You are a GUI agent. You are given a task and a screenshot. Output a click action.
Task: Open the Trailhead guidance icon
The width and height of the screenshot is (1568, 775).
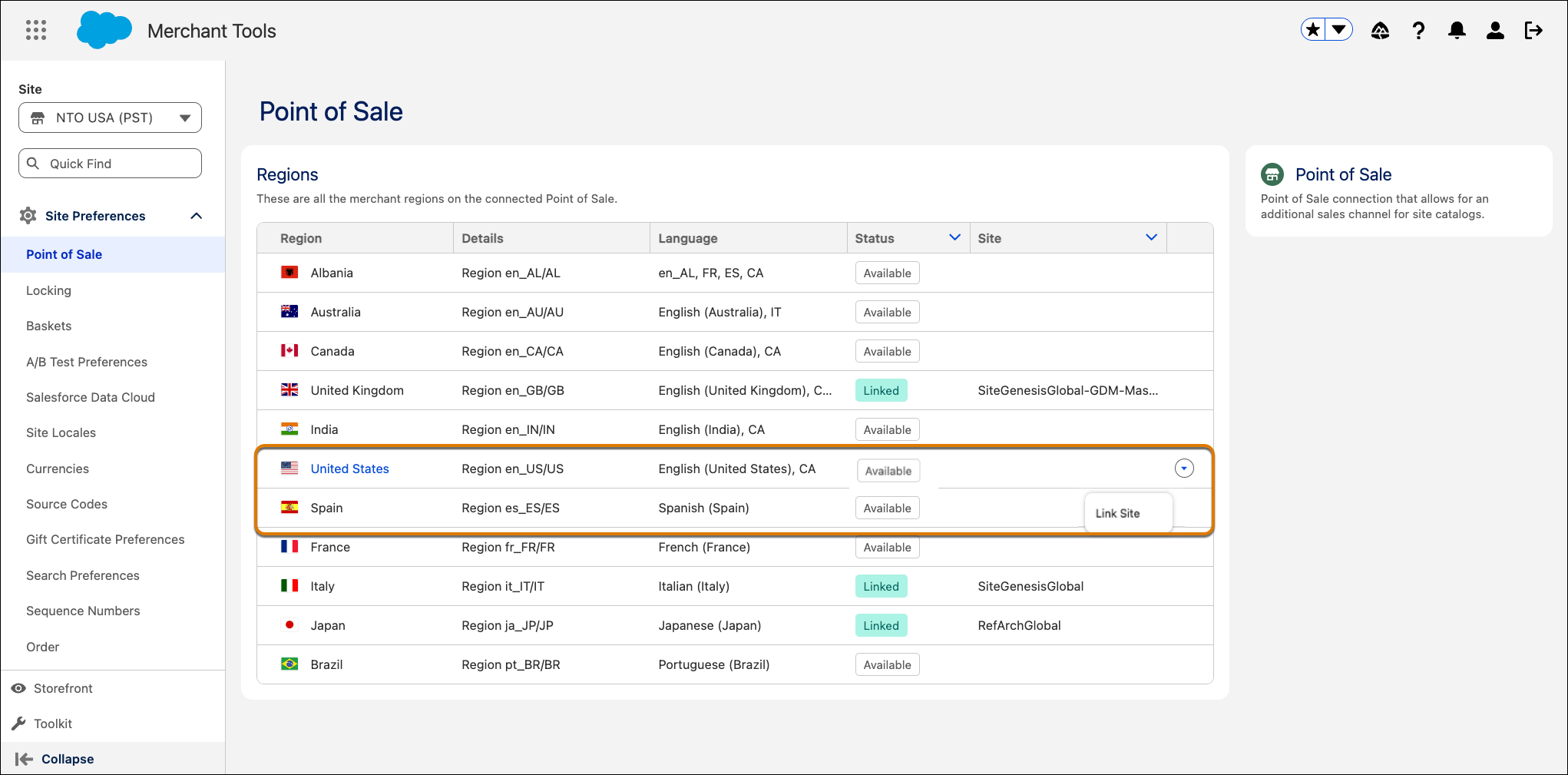tap(1380, 31)
